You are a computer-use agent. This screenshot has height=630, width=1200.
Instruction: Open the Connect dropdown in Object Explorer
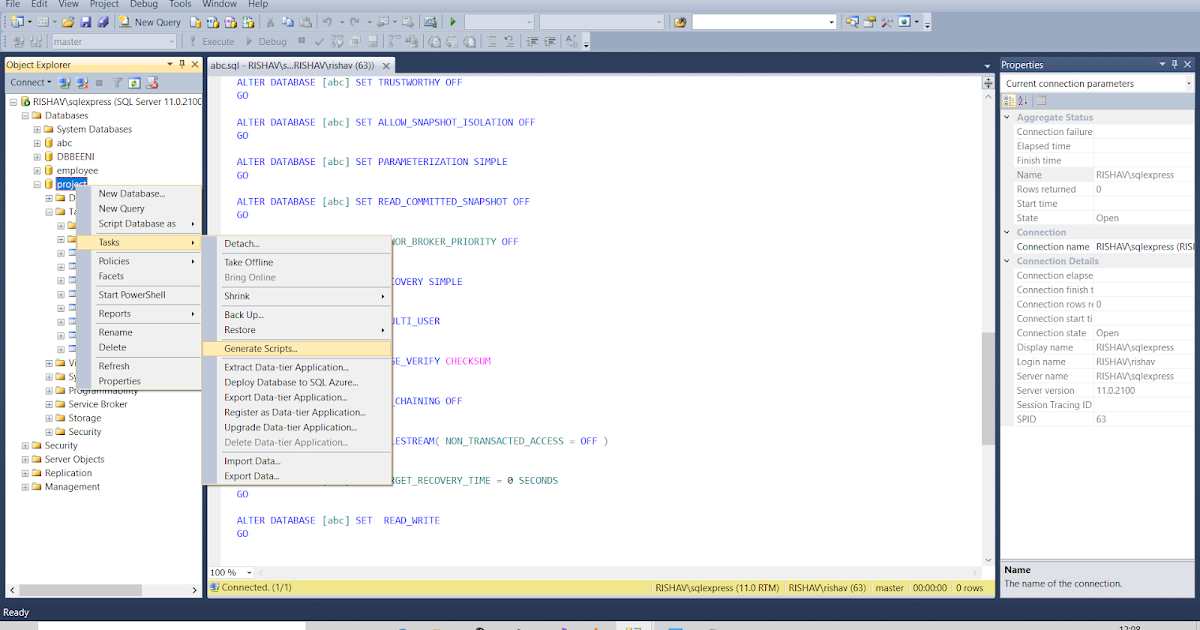tap(48, 83)
